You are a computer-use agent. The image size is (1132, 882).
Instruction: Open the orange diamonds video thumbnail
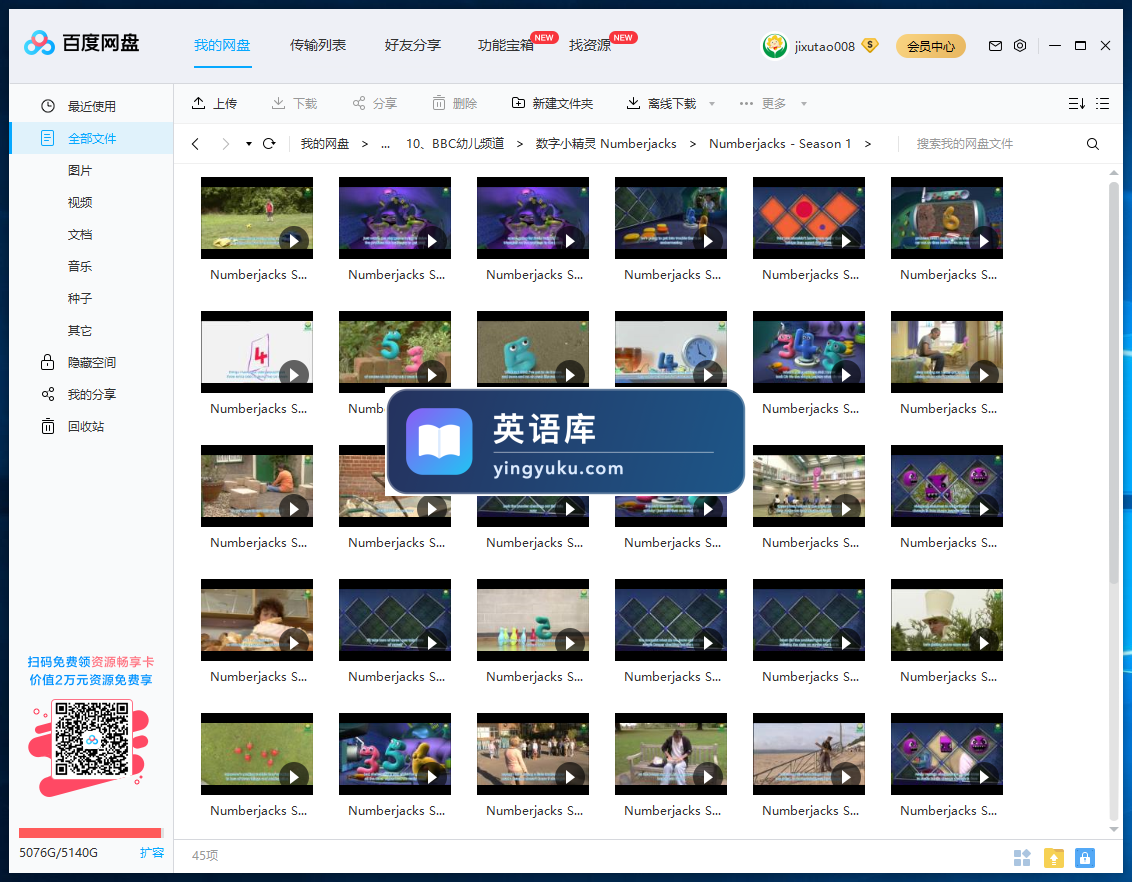click(x=809, y=218)
